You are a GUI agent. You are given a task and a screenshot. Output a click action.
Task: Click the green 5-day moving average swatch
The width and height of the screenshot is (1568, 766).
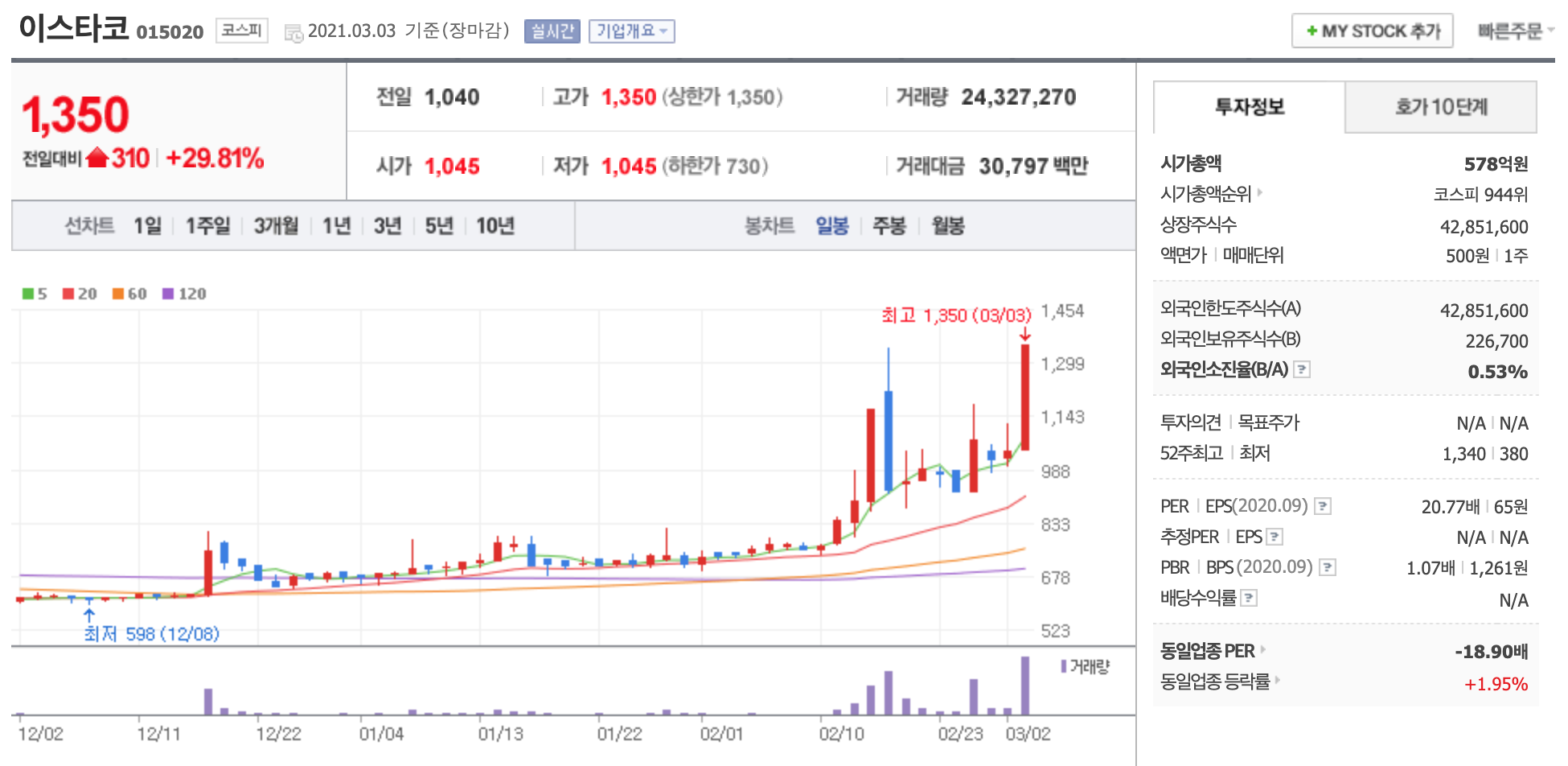click(27, 294)
